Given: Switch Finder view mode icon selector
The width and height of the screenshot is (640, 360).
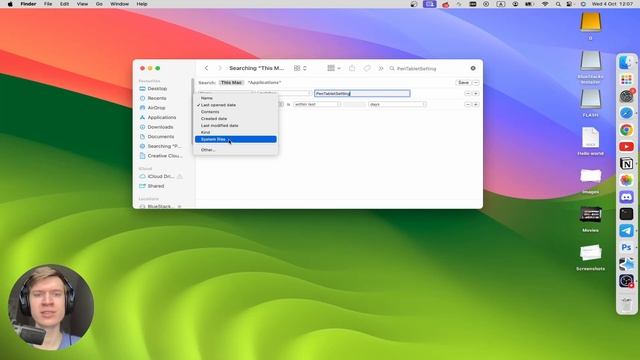Looking at the screenshot, I should (300, 68).
